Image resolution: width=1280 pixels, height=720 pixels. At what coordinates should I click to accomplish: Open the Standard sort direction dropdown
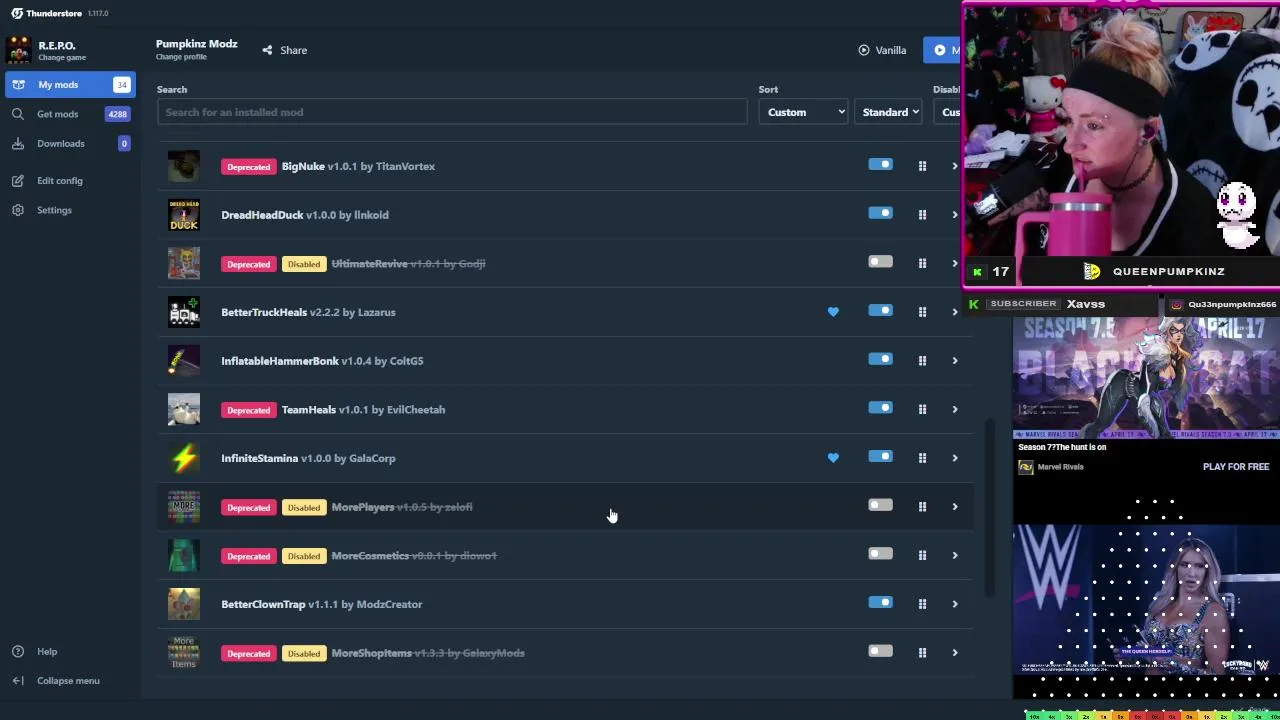point(890,112)
